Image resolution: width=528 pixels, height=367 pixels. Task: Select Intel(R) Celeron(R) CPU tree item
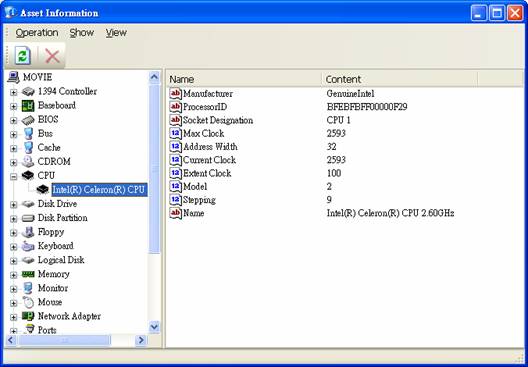(x=99, y=190)
